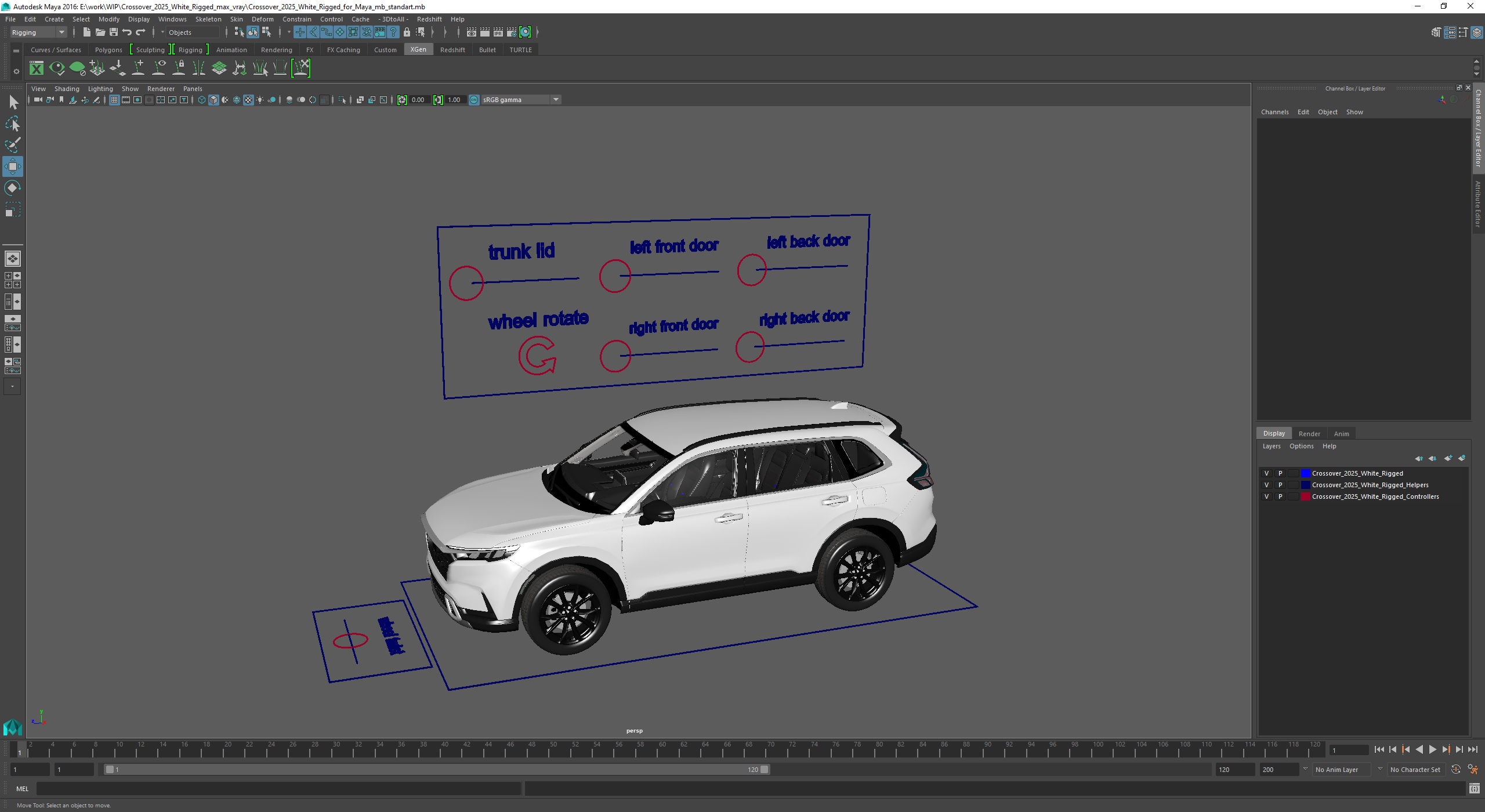
Task: Select the Paint selection tool
Action: [x=13, y=145]
